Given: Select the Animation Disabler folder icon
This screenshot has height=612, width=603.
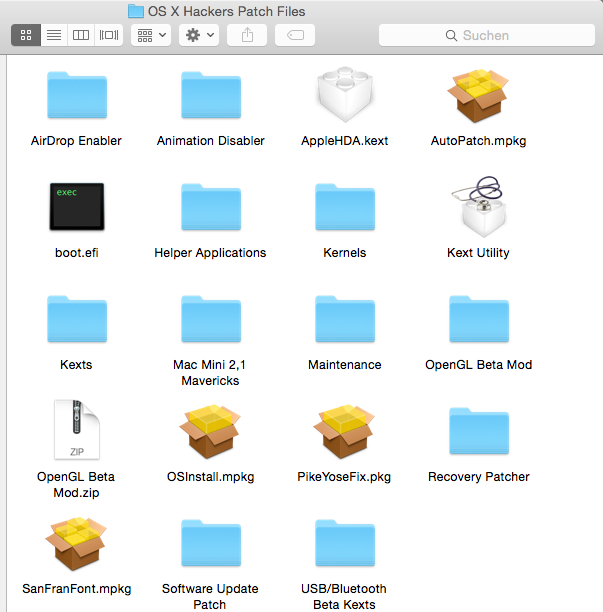Looking at the screenshot, I should coord(211,95).
